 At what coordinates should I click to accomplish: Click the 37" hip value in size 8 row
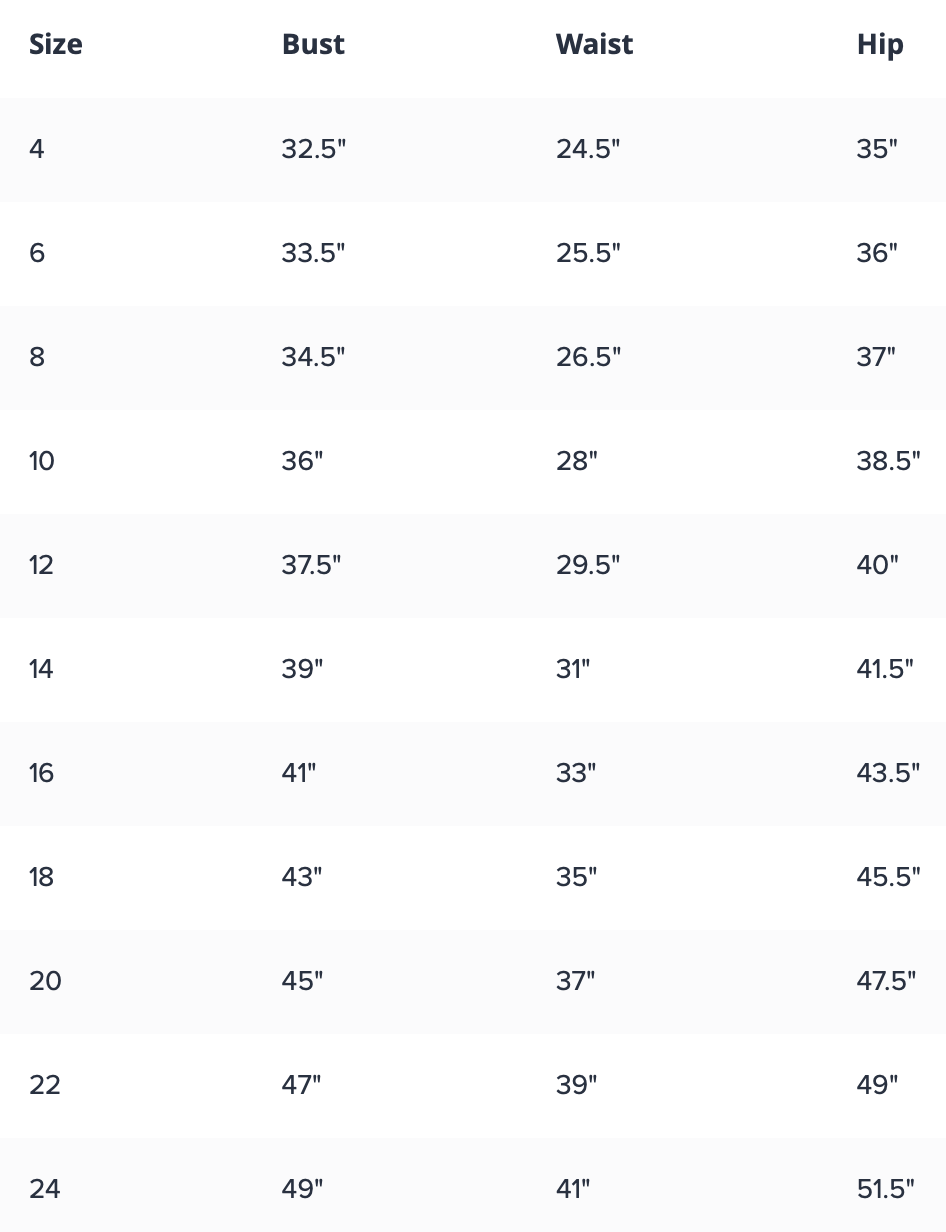coord(876,357)
